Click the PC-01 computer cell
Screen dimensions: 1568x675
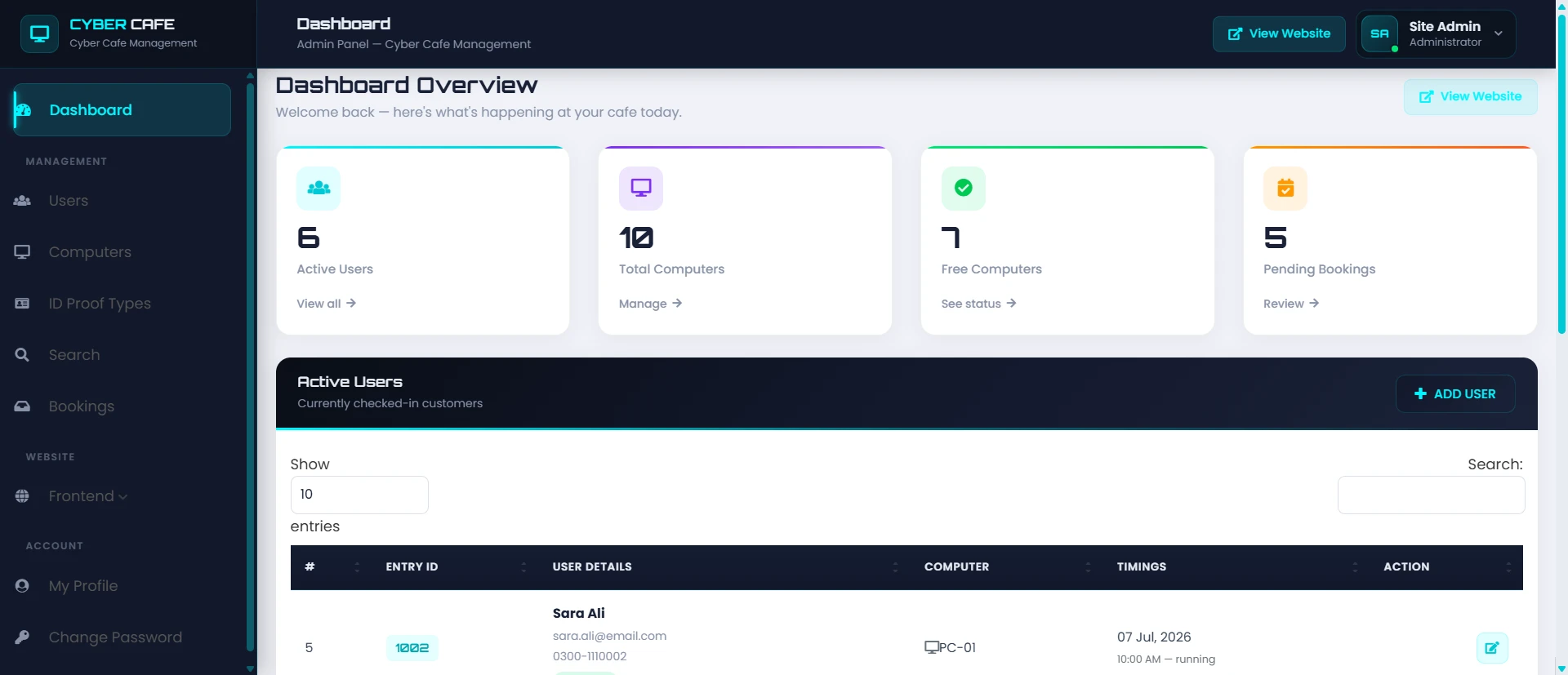[950, 647]
